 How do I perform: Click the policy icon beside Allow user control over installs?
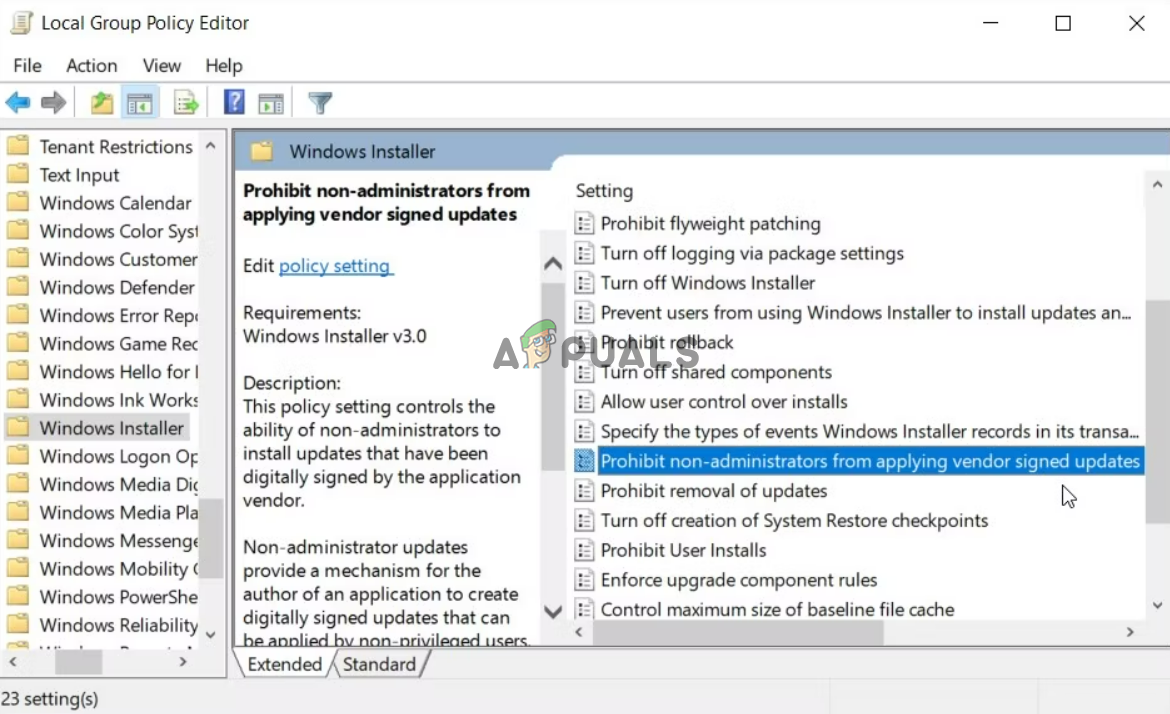584,401
